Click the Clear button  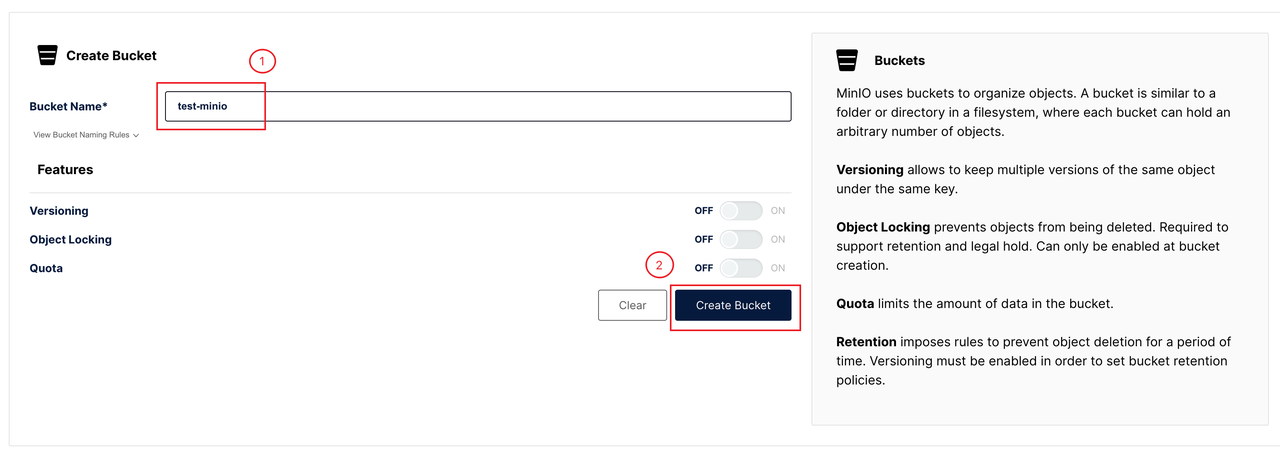(x=632, y=305)
